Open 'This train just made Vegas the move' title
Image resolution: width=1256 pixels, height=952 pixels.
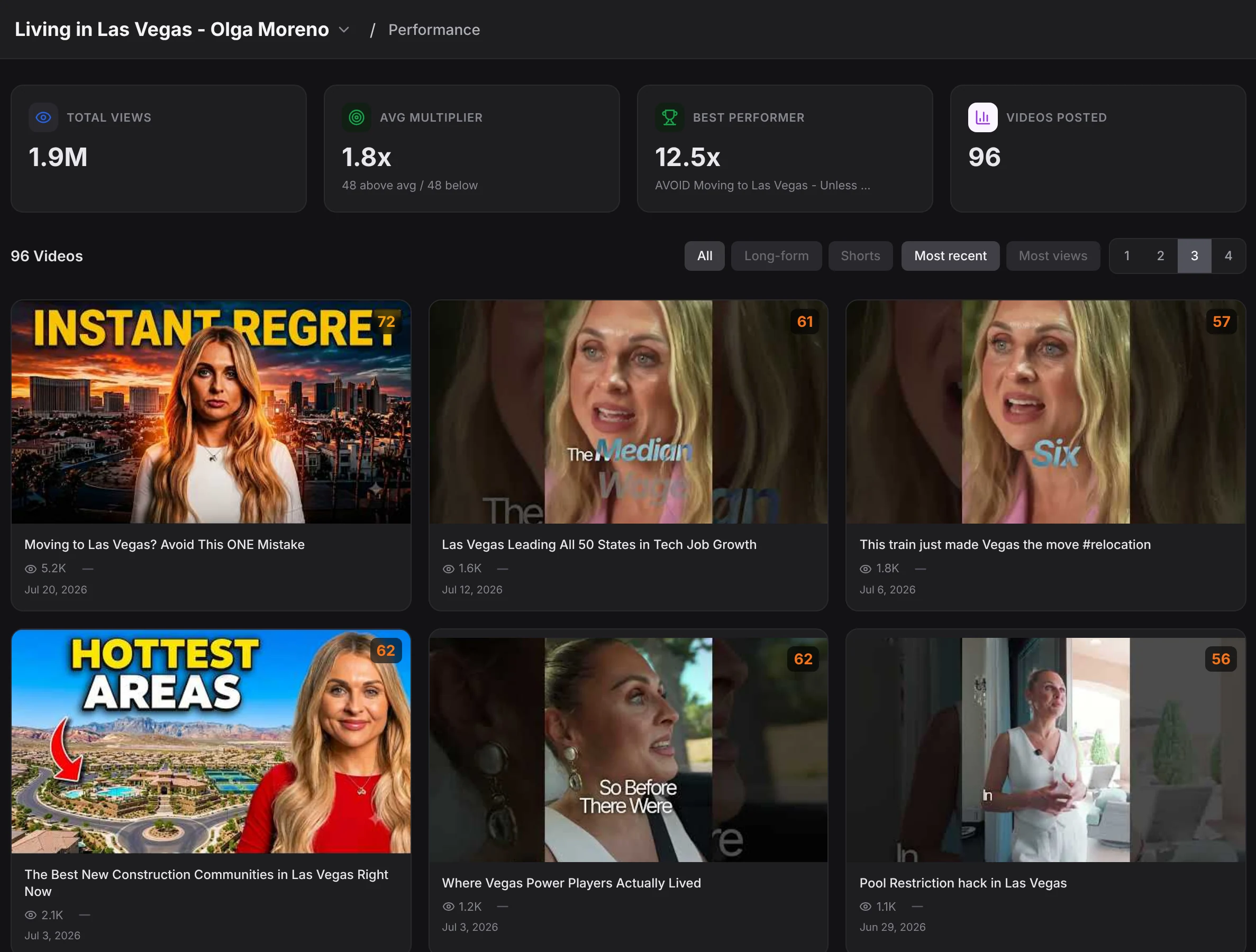point(1005,544)
